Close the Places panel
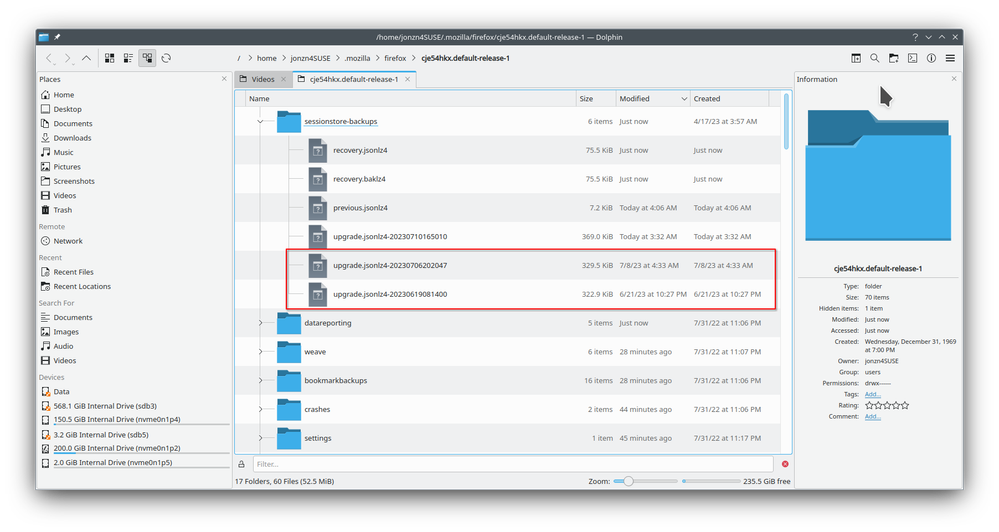This screenshot has width=999, height=532. (x=224, y=79)
